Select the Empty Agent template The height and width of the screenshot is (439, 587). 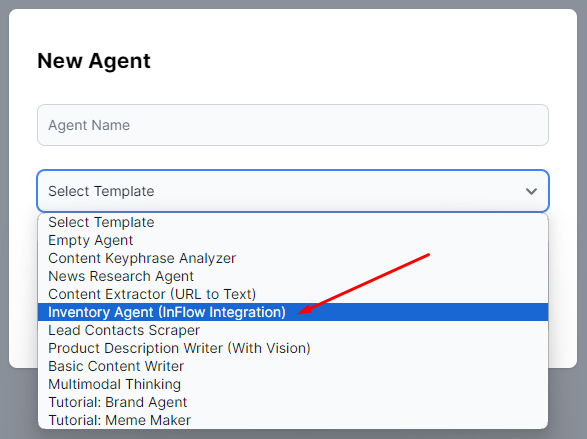tap(293, 240)
